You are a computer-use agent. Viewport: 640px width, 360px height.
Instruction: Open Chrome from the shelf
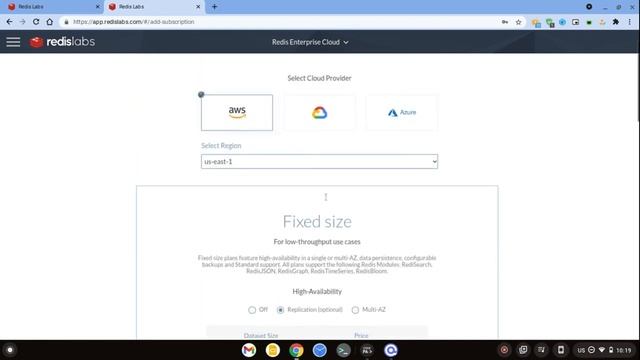pyautogui.click(x=296, y=350)
